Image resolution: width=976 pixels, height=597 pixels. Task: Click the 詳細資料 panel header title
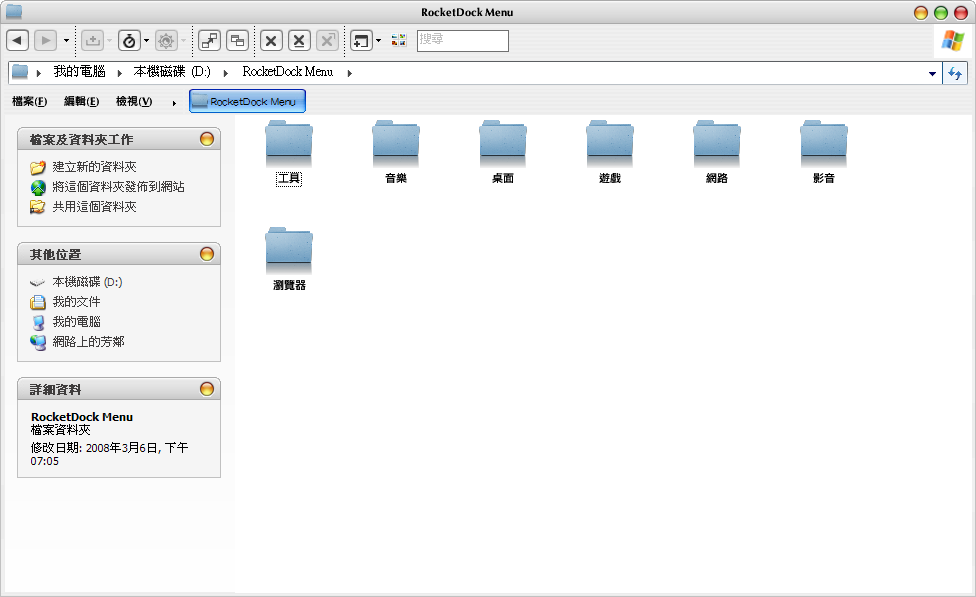click(x=55, y=390)
